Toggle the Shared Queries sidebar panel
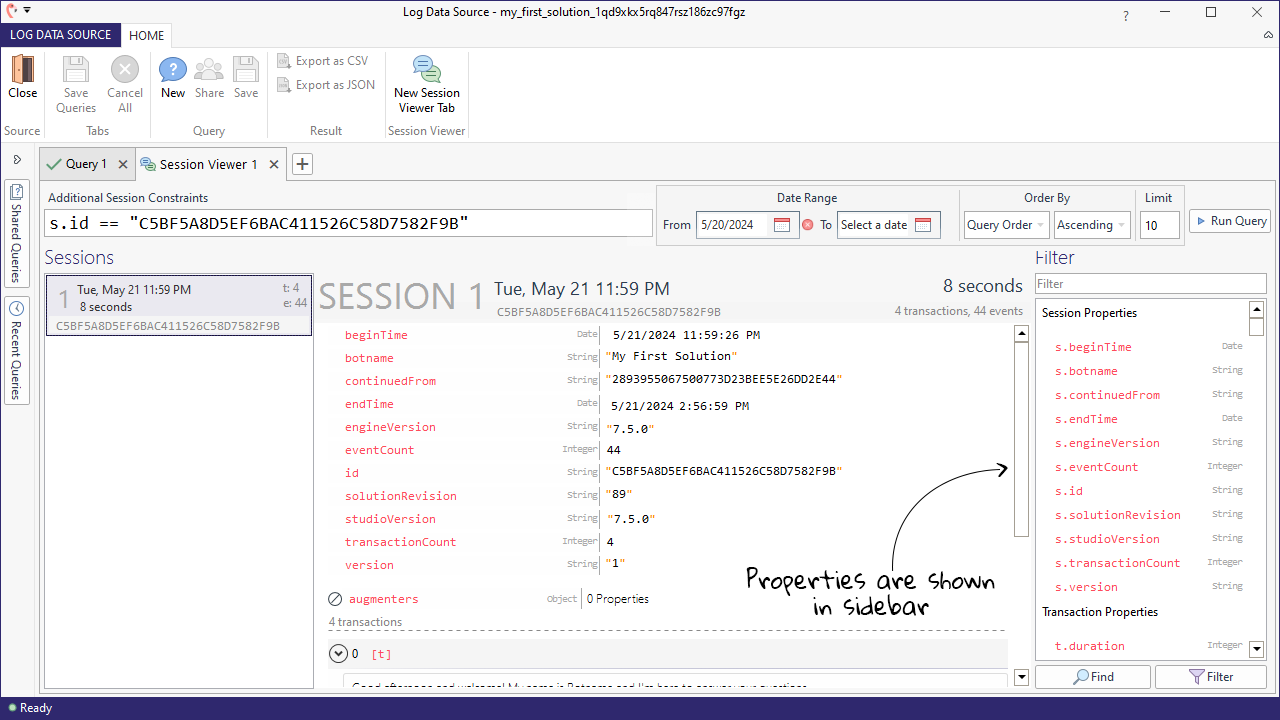The image size is (1280, 720). [x=16, y=228]
